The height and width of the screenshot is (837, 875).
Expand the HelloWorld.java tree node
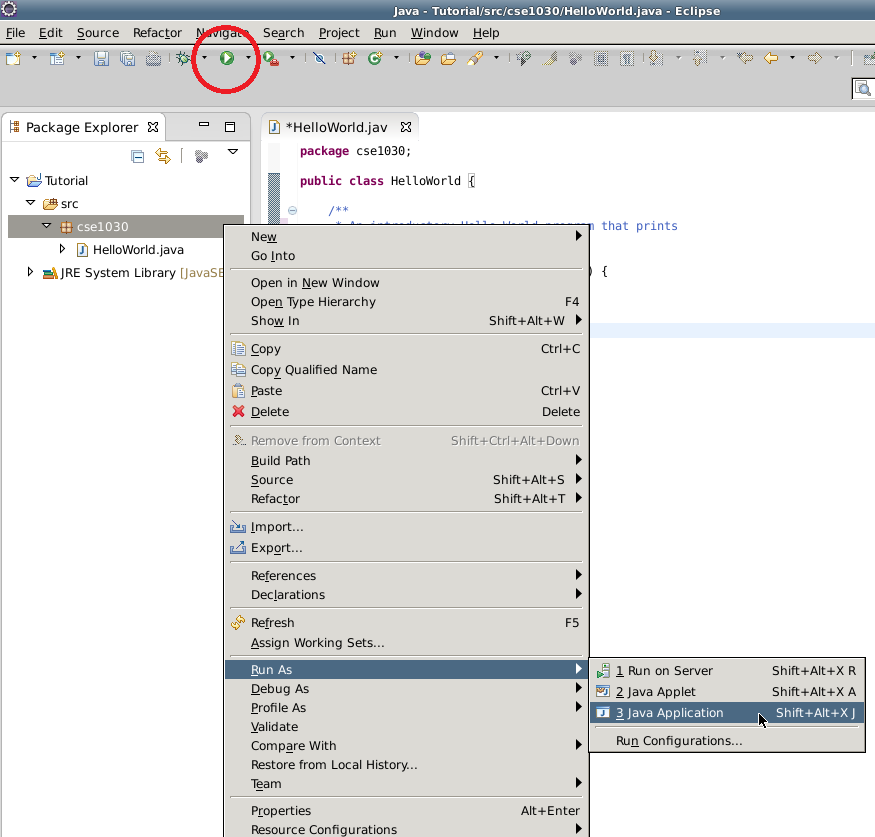[62, 248]
